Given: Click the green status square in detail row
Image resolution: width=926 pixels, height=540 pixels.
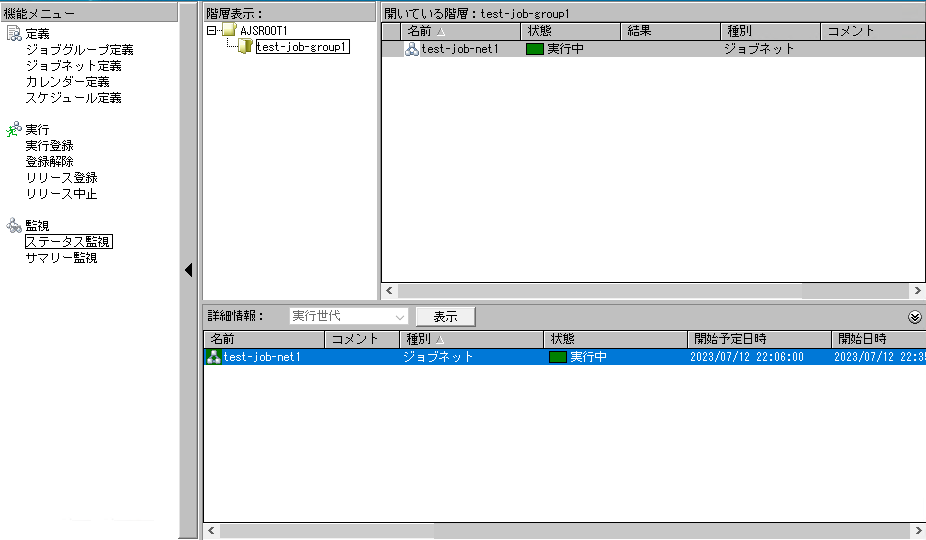Looking at the screenshot, I should [557, 356].
